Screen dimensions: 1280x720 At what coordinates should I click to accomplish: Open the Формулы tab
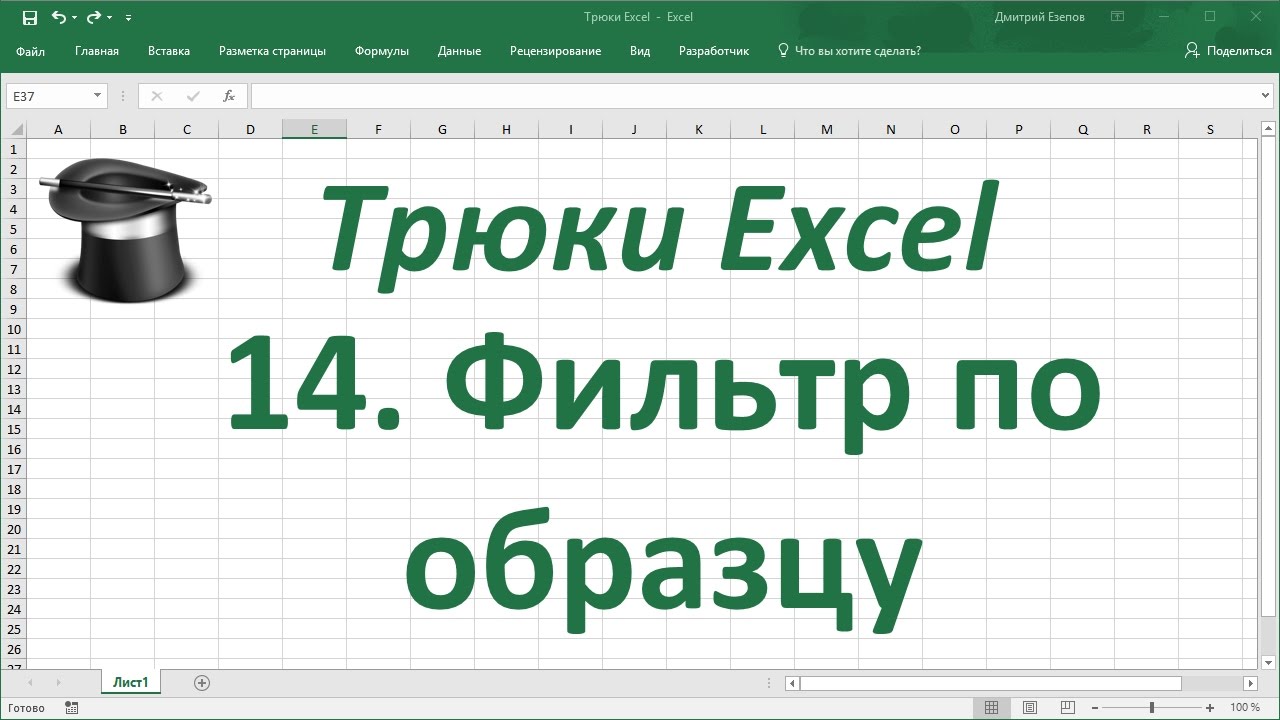pos(382,51)
